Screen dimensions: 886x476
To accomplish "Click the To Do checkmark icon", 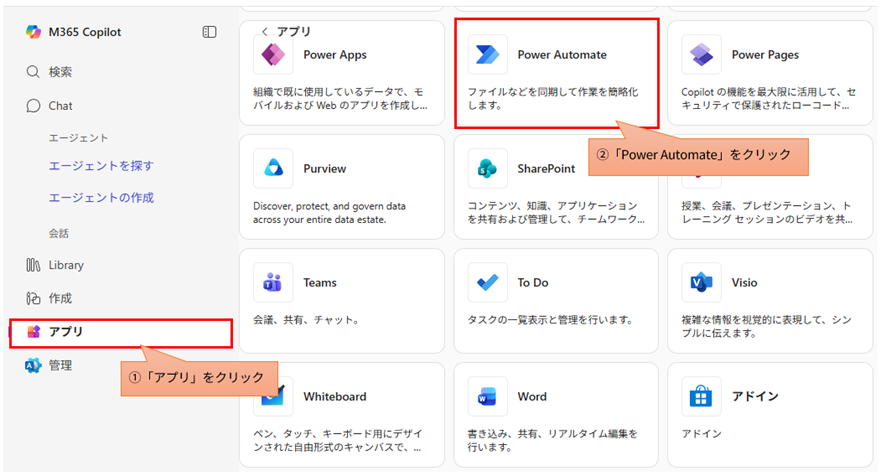I will click(487, 282).
